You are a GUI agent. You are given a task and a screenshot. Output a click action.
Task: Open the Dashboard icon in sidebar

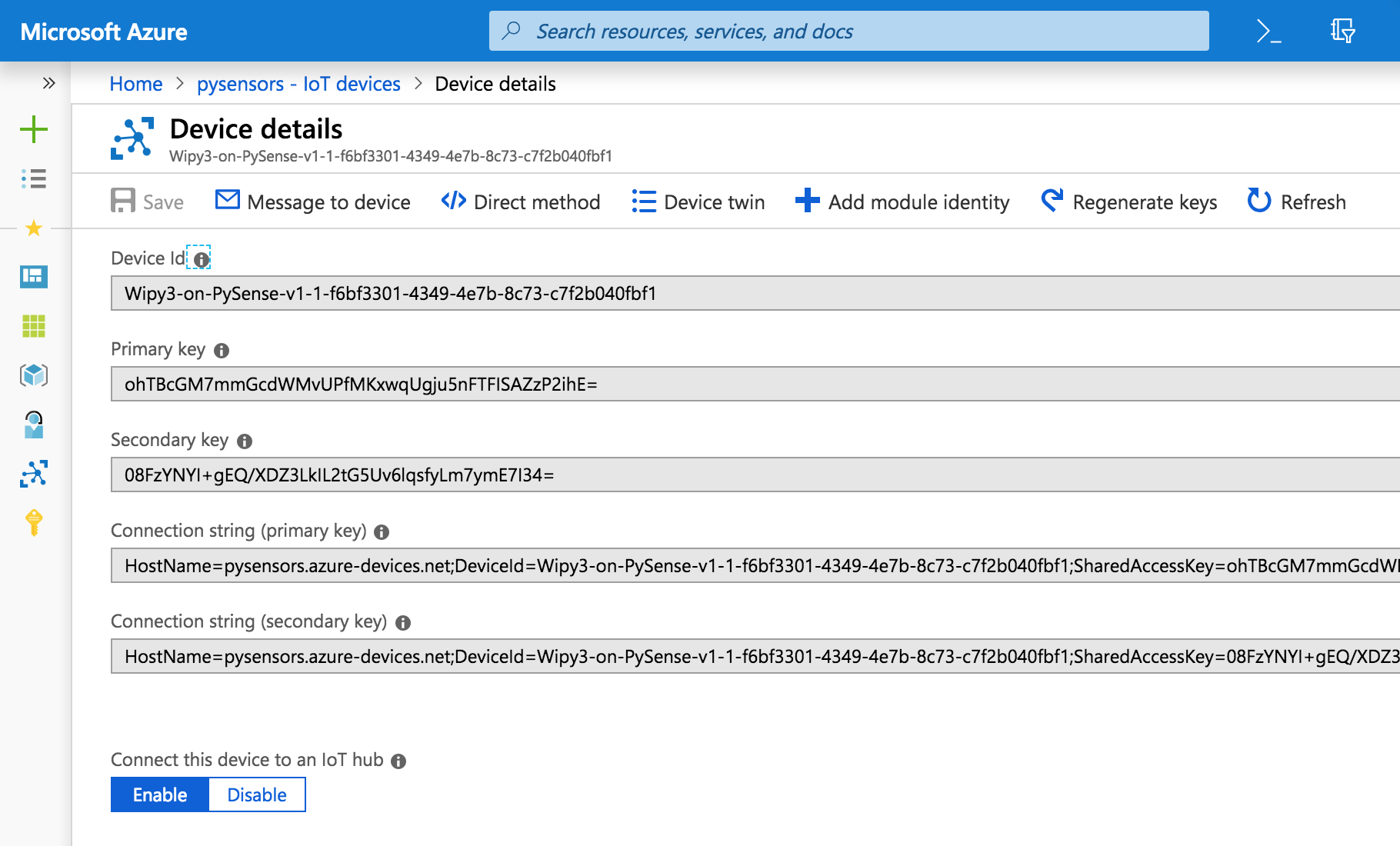pyautogui.click(x=33, y=278)
